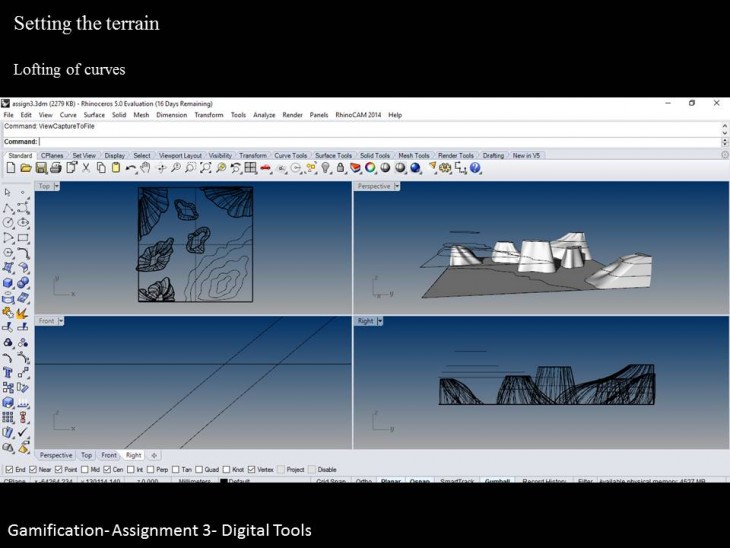Screen dimensions: 730x548
Task: Click the Print icon in the toolbar
Action: (56, 168)
